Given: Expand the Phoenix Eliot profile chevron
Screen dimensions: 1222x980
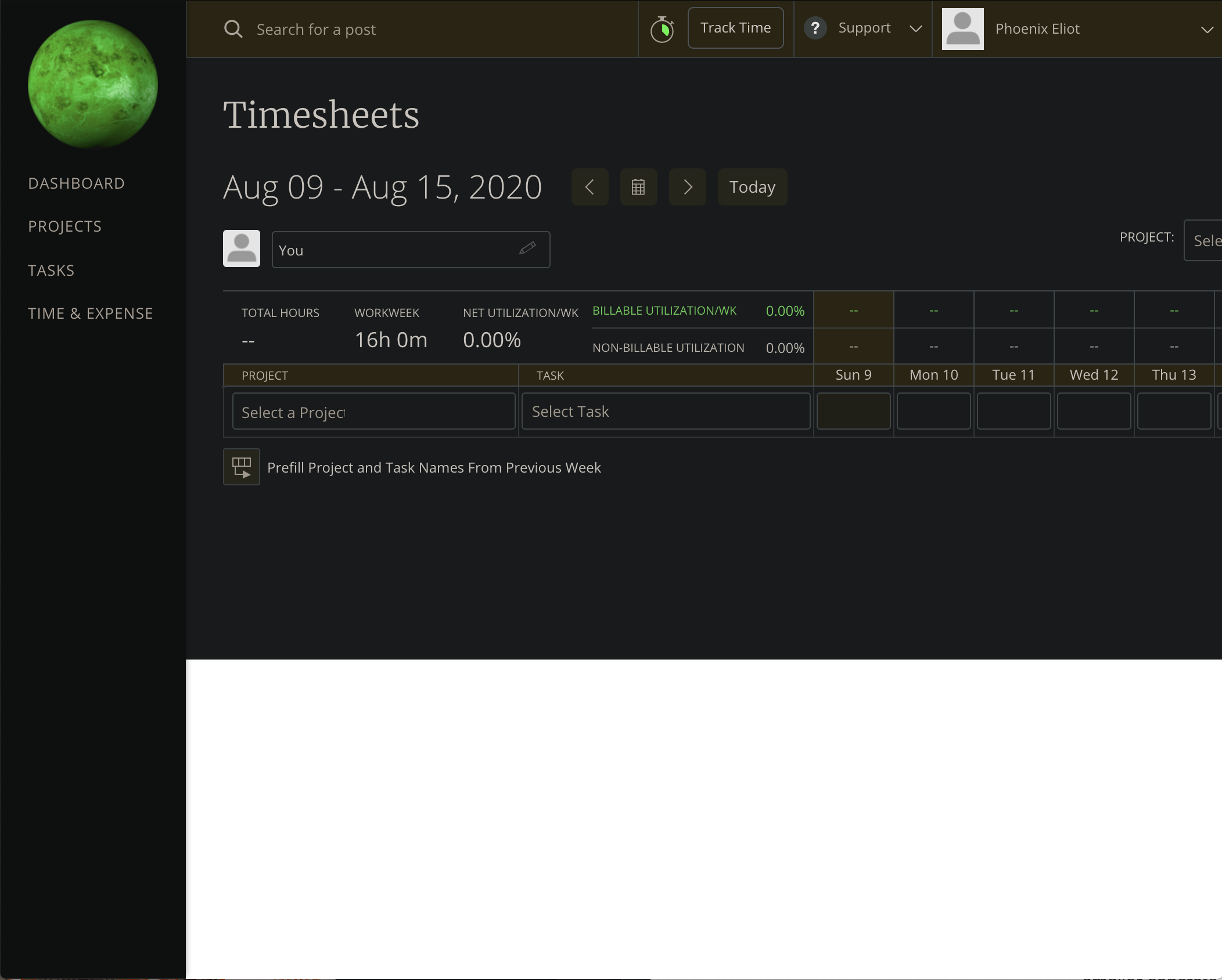Looking at the screenshot, I should [1207, 30].
